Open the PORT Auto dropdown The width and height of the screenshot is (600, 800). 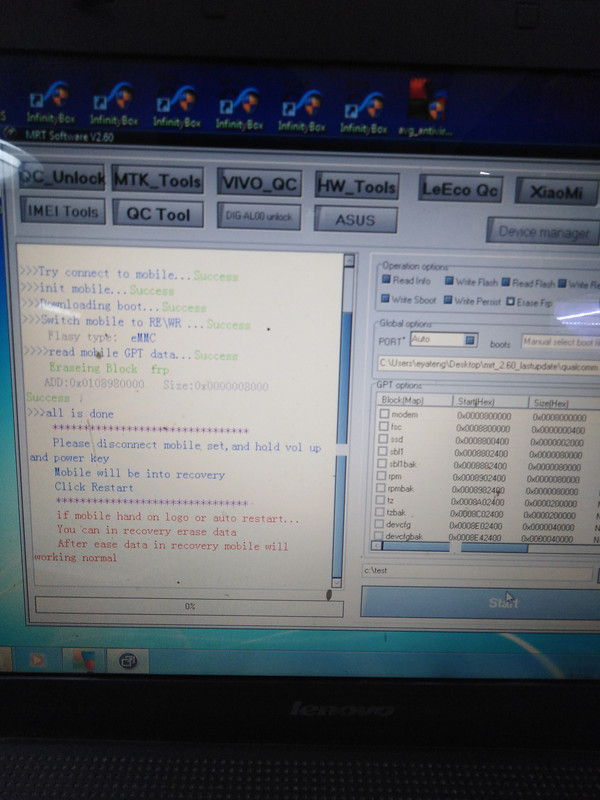(443, 340)
